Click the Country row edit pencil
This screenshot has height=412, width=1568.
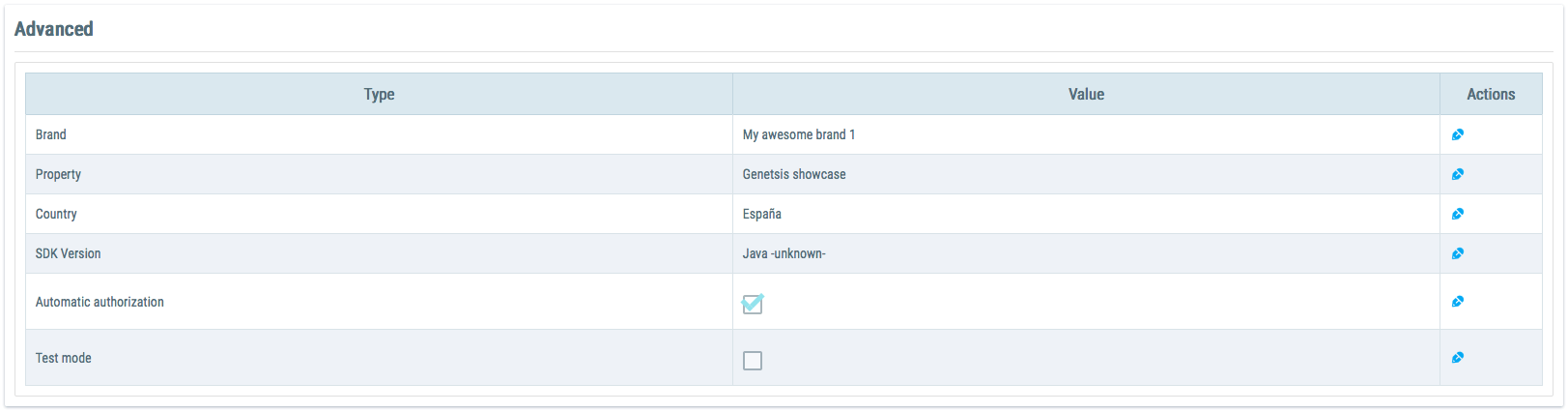(1458, 214)
